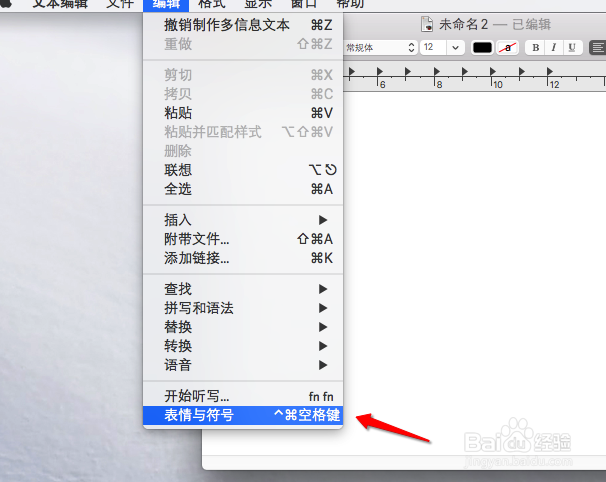Viewport: 606px width, 482px height.
Task: Choose 全选 from the menu
Action: pyautogui.click(x=243, y=189)
